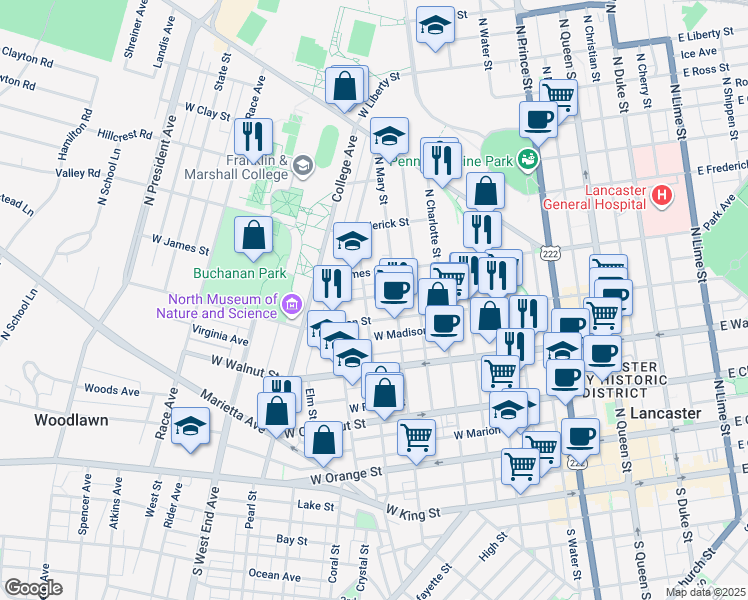The width and height of the screenshot is (748, 600).
Task: Click the Ocean Ave label
Action: [x=275, y=575]
